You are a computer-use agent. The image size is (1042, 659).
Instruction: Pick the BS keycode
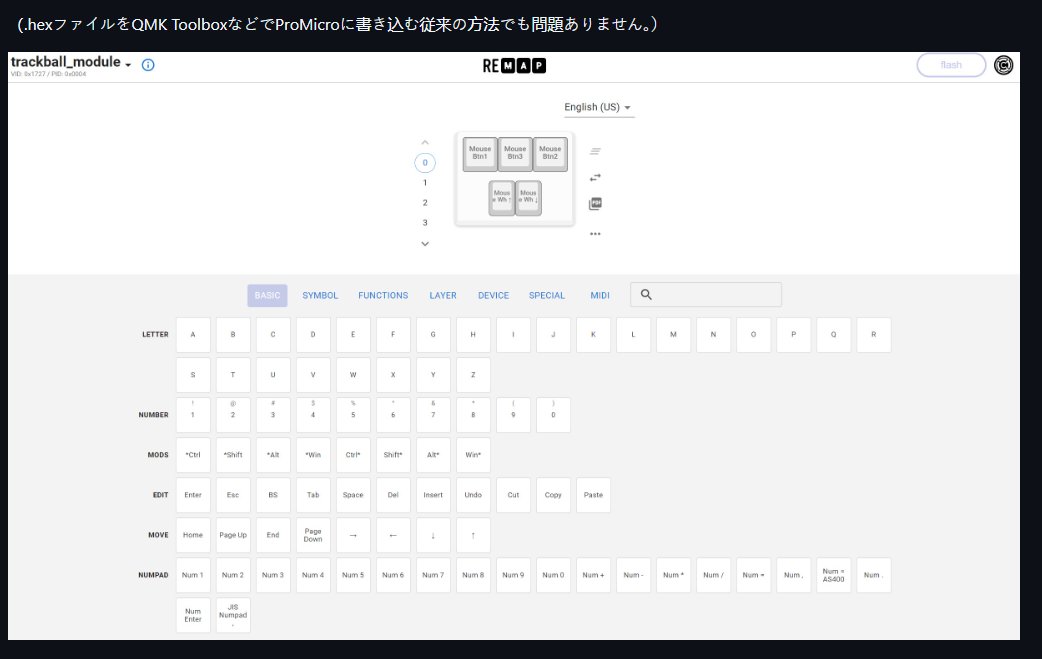(x=273, y=495)
